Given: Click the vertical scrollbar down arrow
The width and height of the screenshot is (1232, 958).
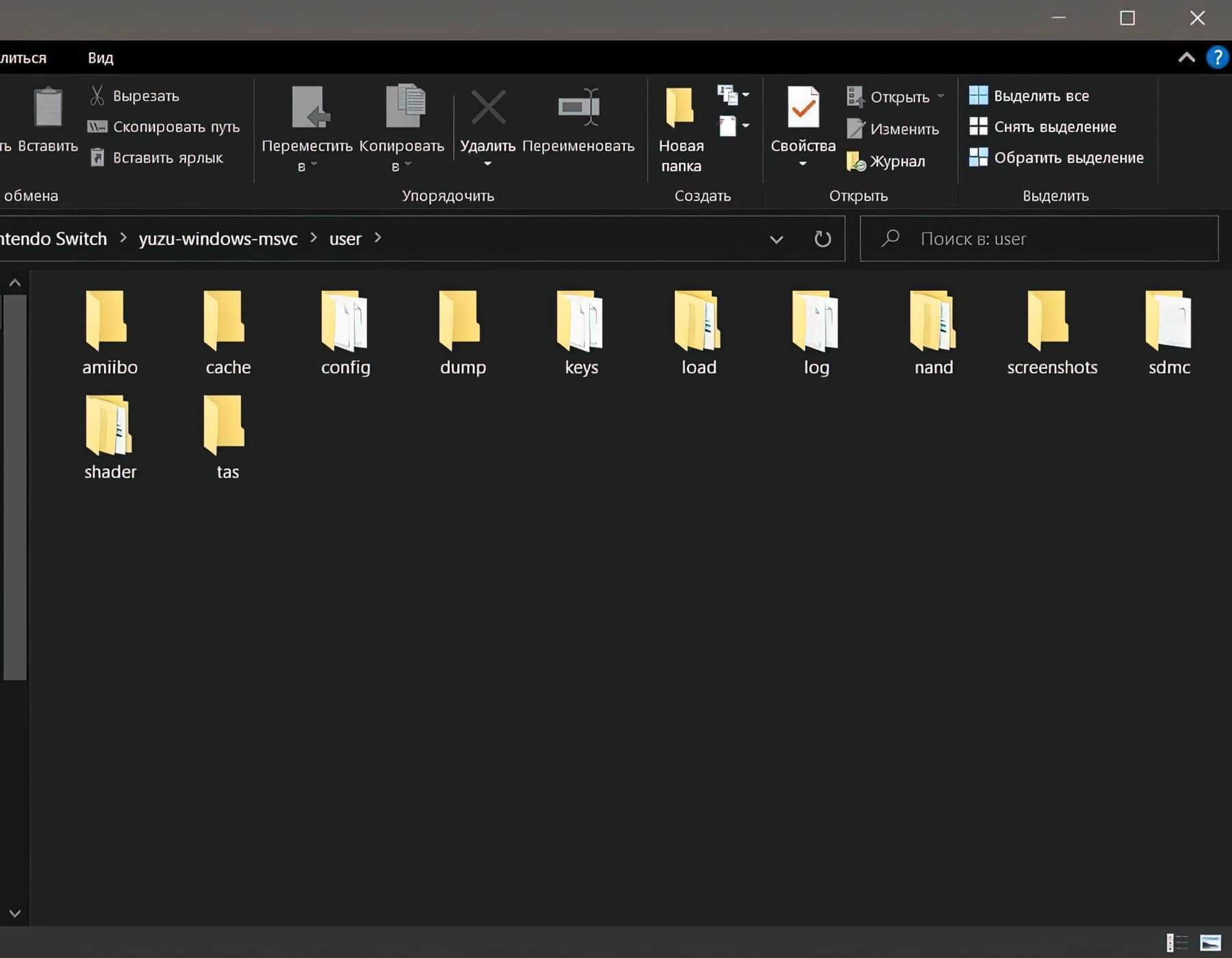Looking at the screenshot, I should click(x=15, y=913).
